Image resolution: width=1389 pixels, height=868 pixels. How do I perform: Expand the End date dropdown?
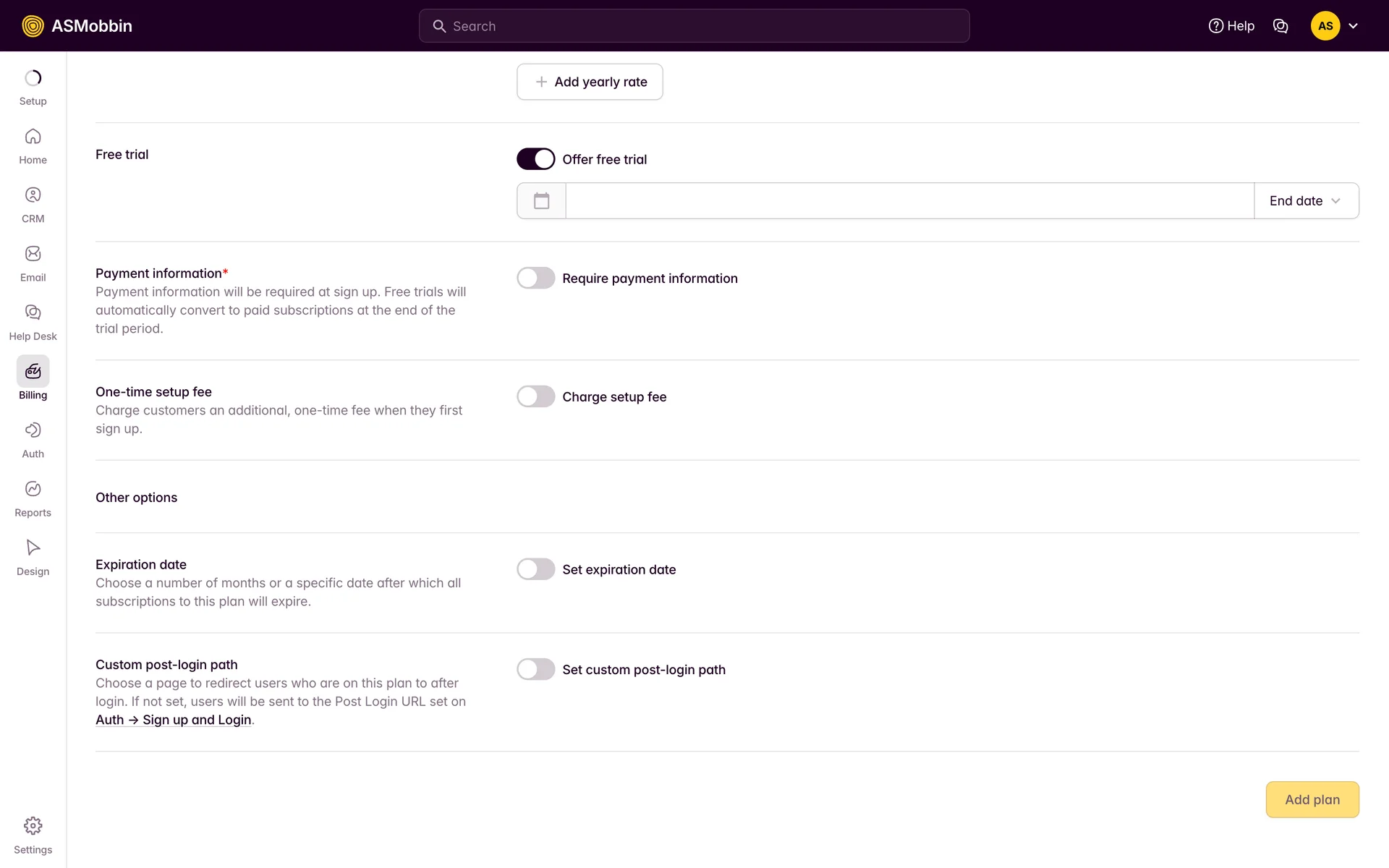pyautogui.click(x=1306, y=201)
